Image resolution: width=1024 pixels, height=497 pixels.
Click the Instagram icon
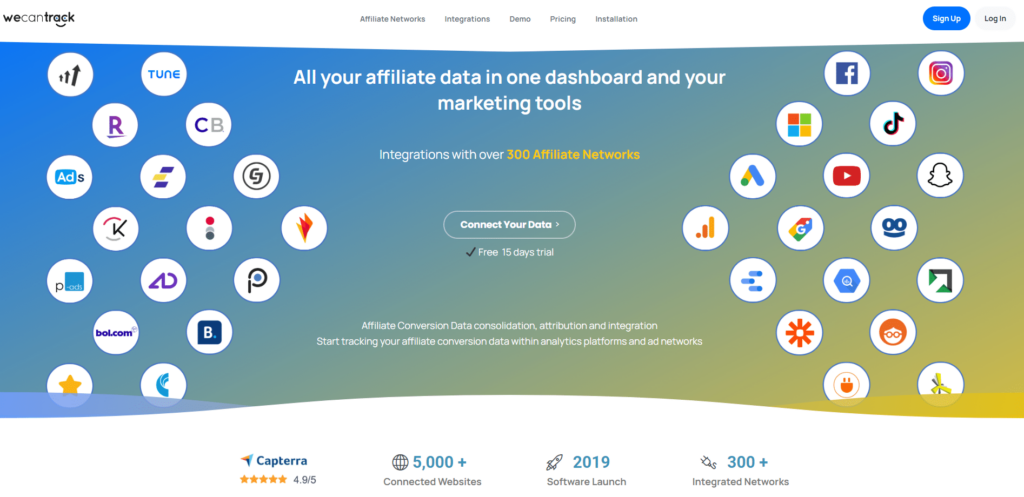(941, 74)
